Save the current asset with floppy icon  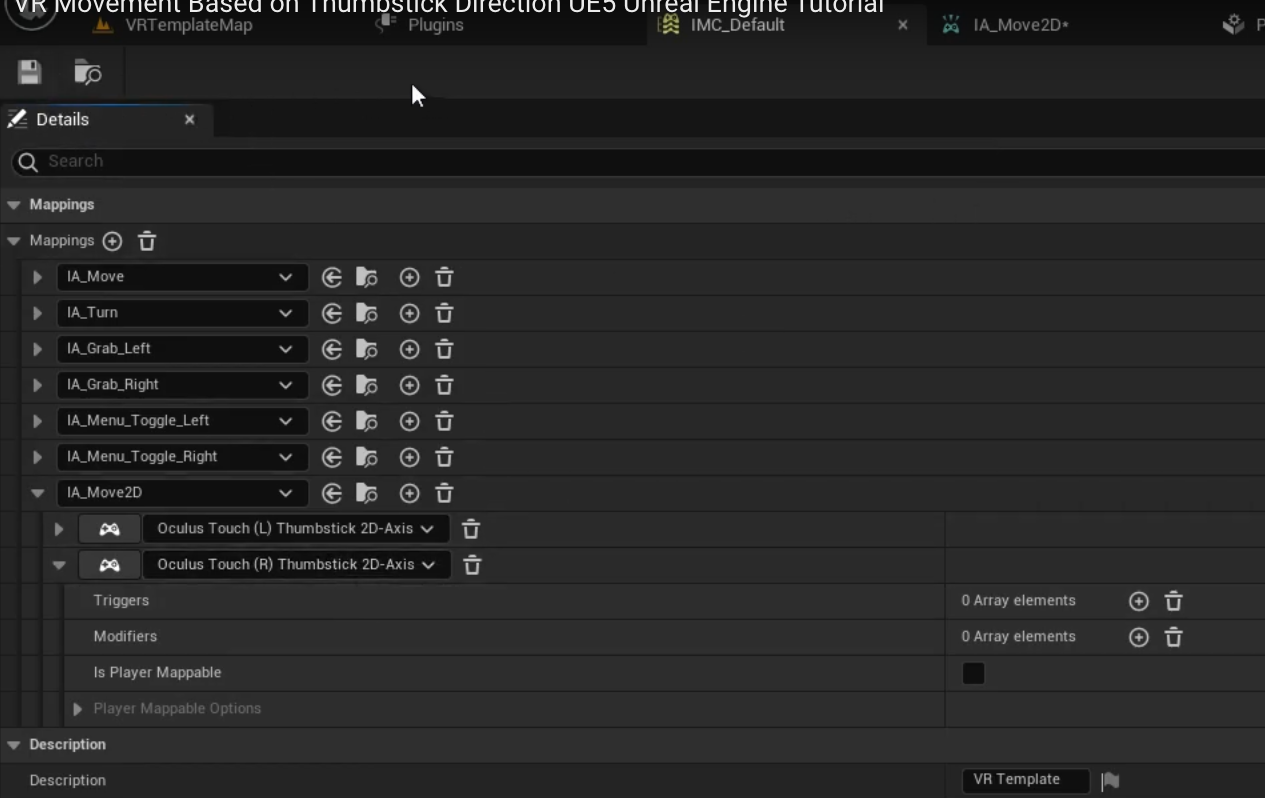tap(30, 72)
